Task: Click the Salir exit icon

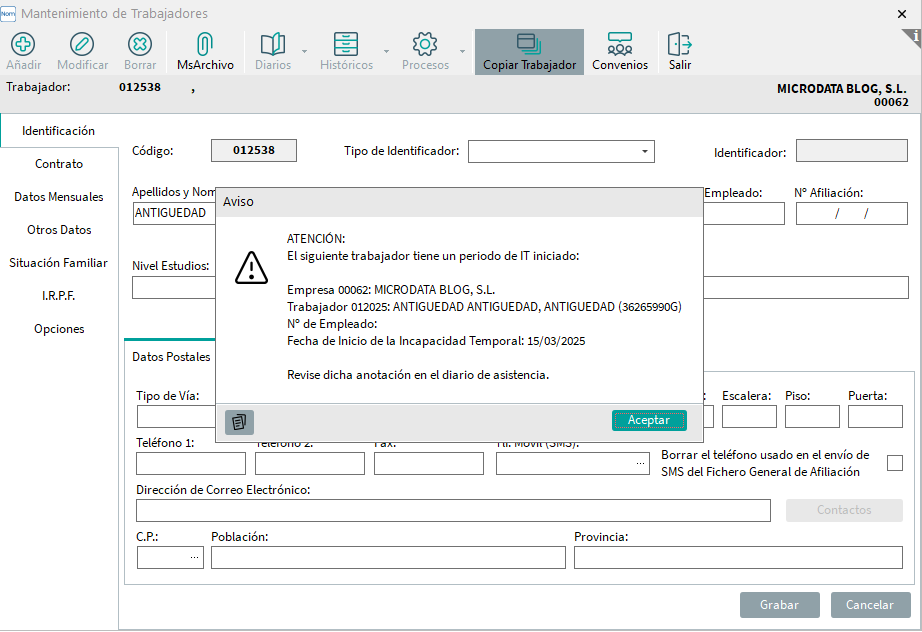Action: [x=680, y=44]
